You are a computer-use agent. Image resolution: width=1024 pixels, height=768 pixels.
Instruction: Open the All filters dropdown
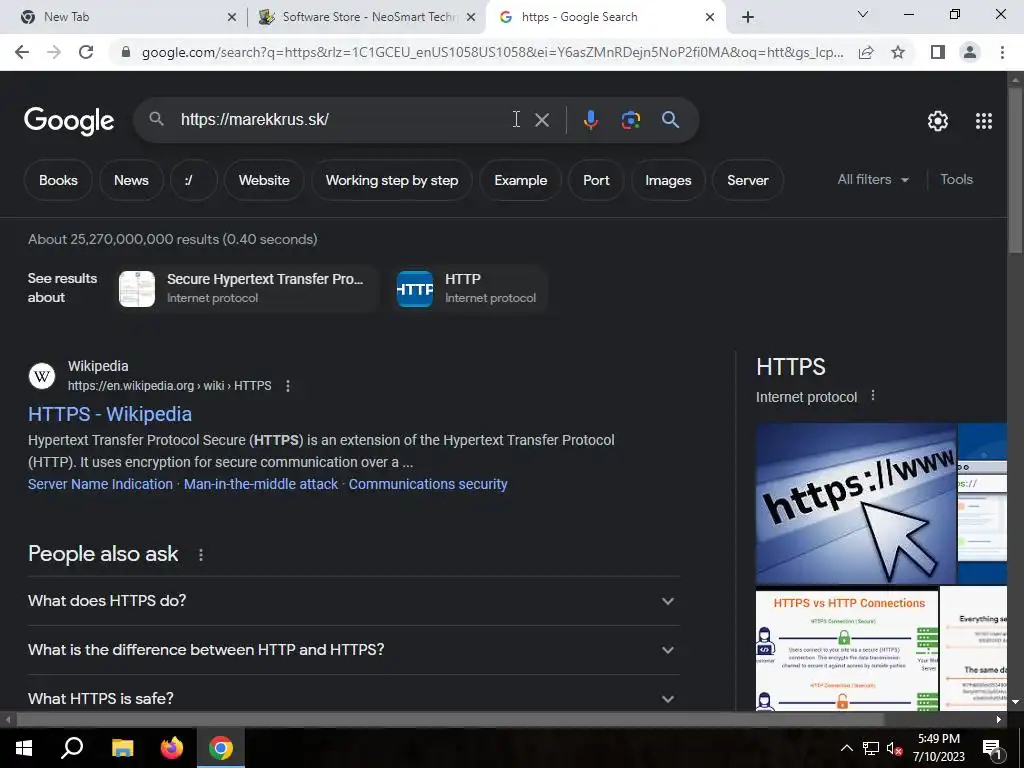[x=873, y=180]
